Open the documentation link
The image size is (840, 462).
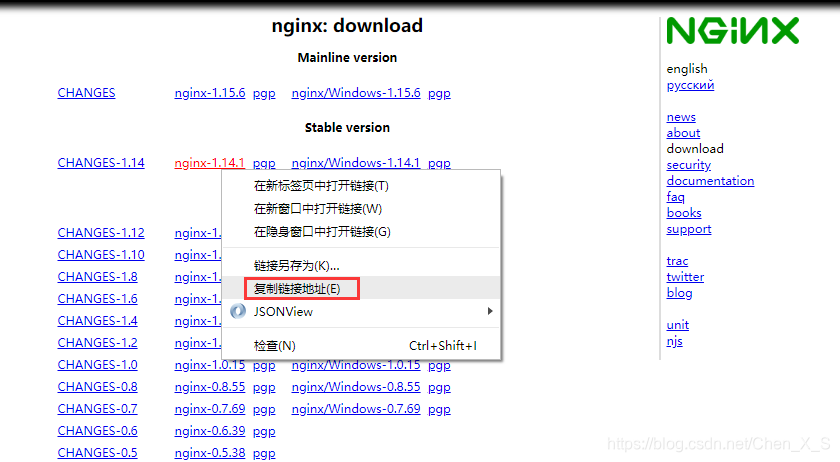click(710, 181)
